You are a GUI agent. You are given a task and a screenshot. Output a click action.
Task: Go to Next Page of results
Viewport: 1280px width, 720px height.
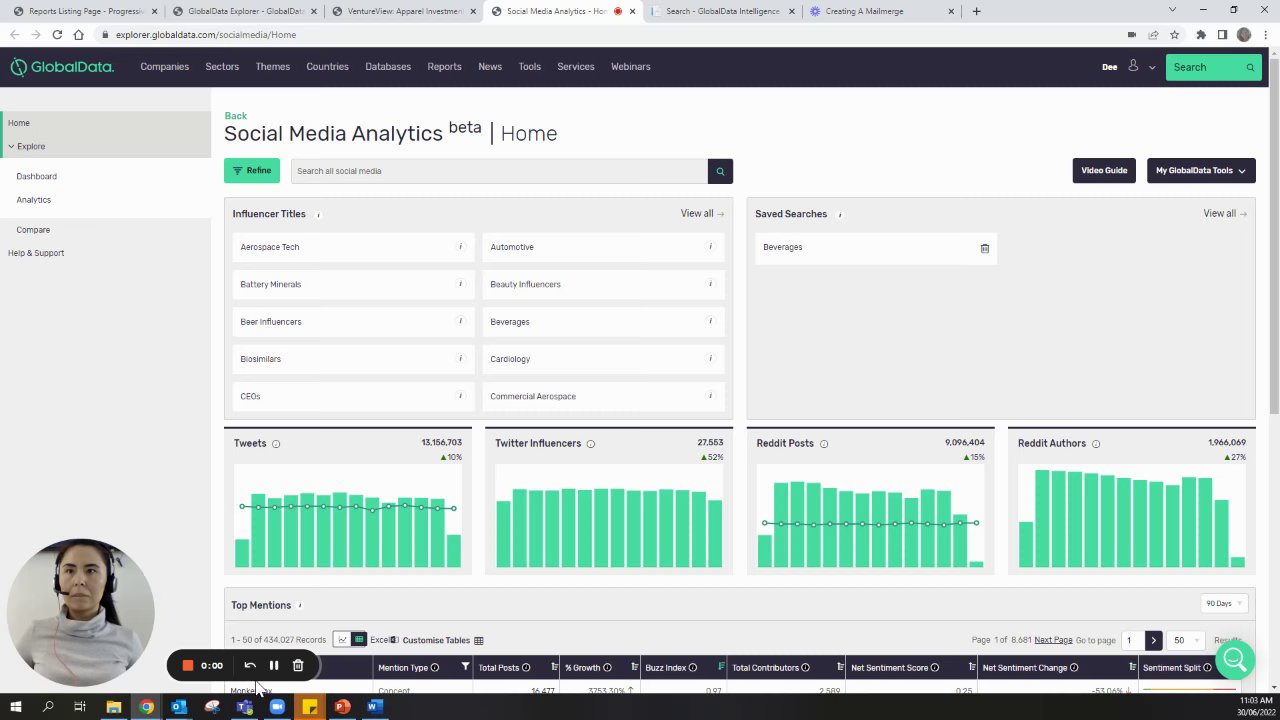pyautogui.click(x=1053, y=640)
